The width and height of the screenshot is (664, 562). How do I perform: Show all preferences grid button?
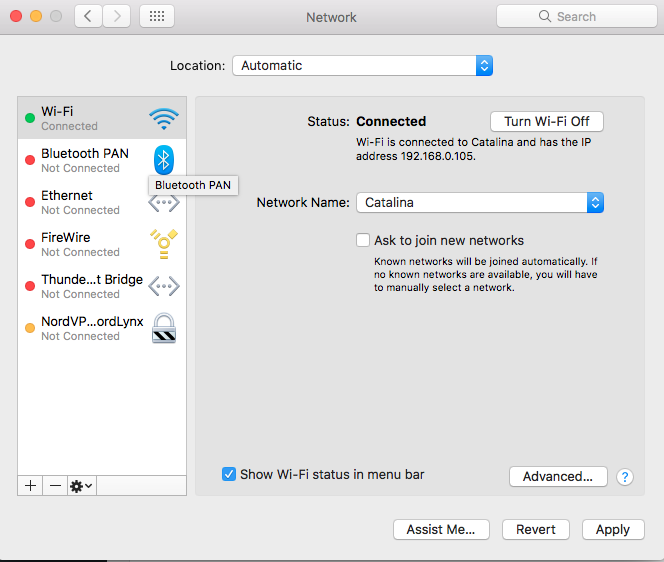(157, 17)
